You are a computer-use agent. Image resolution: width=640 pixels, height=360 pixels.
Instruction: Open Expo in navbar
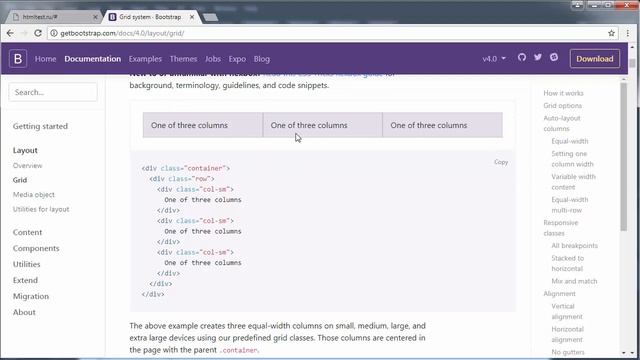[237, 59]
